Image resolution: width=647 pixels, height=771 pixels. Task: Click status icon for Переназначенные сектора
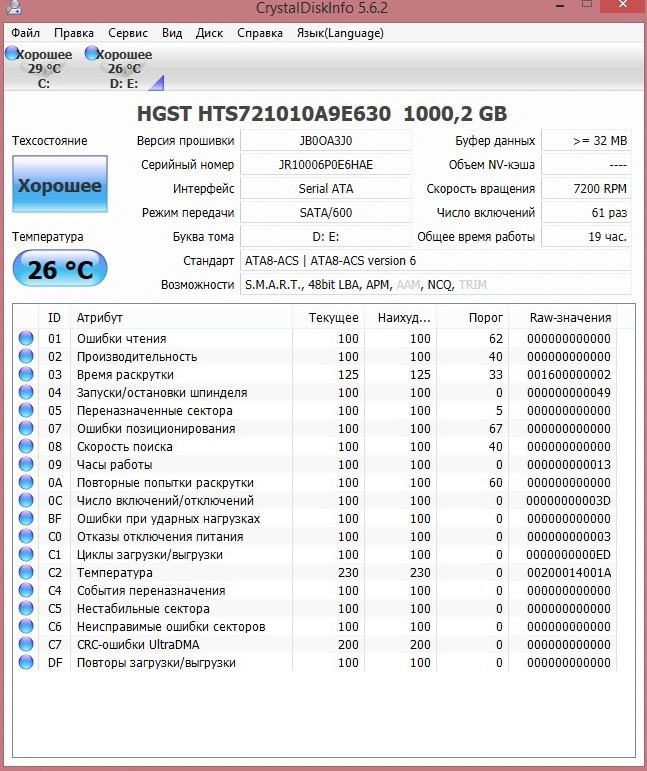coord(26,410)
